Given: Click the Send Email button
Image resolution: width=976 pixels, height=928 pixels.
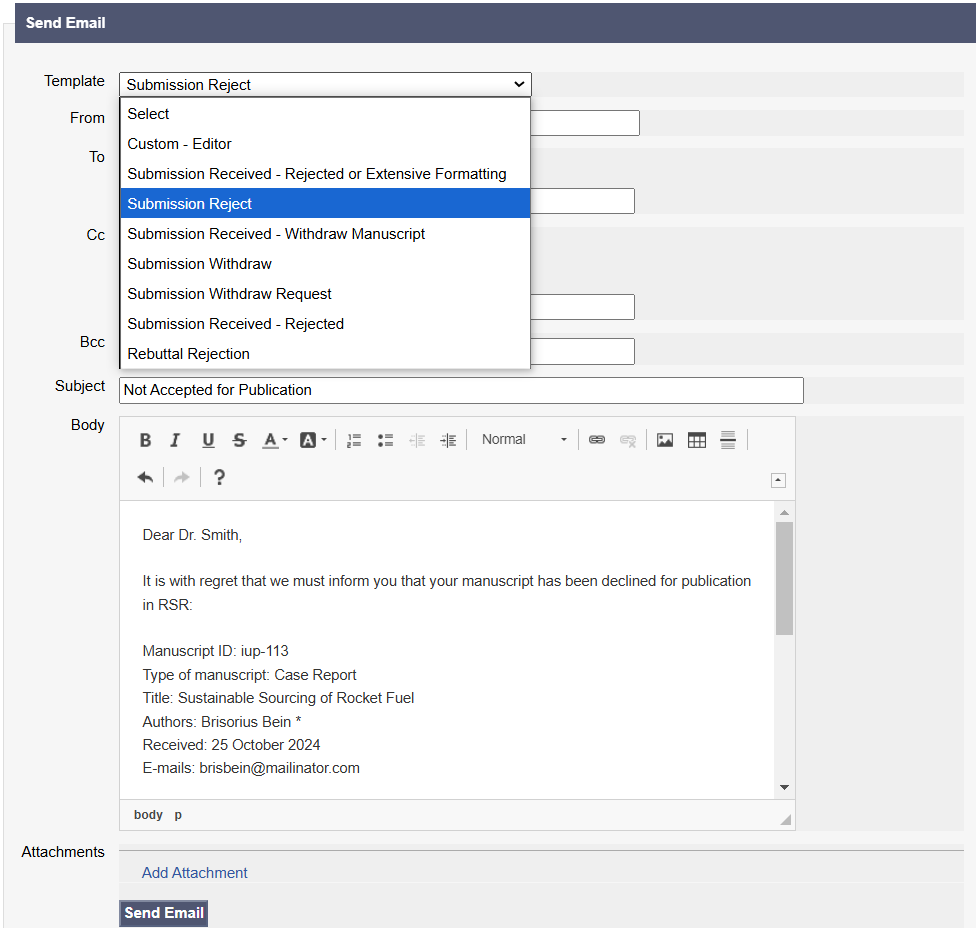Looking at the screenshot, I should tap(164, 913).
